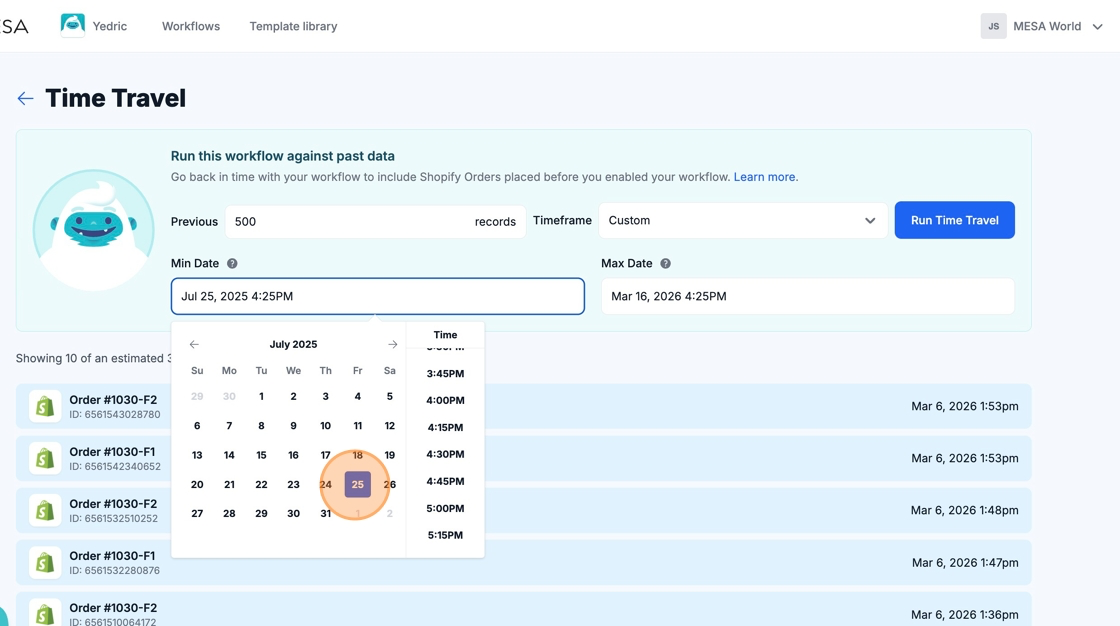Viewport: 1120px width, 626px height.
Task: Click the JS user avatar
Action: (993, 26)
